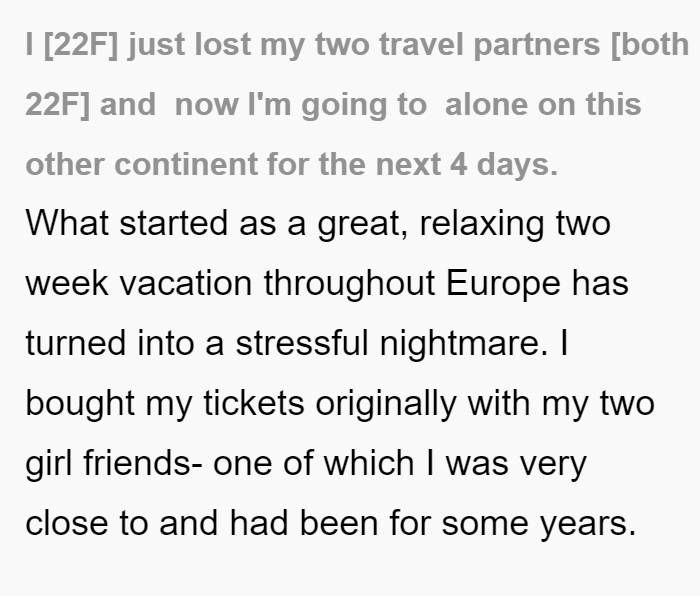Screen dimensions: 700x596
Task: Click the word "Europe" in the paragraph
Action: point(504,284)
